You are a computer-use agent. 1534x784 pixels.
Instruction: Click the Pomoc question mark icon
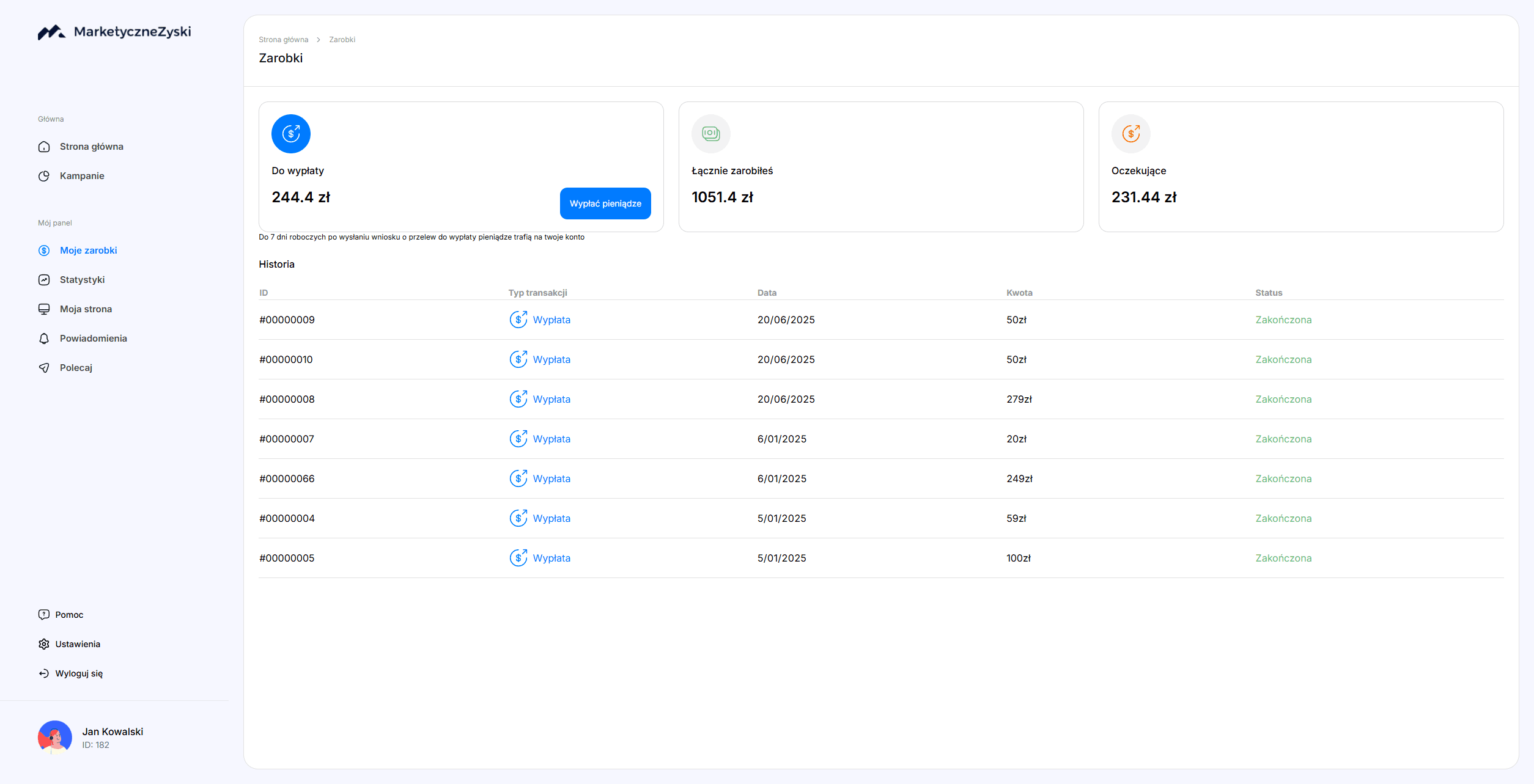[x=44, y=615]
